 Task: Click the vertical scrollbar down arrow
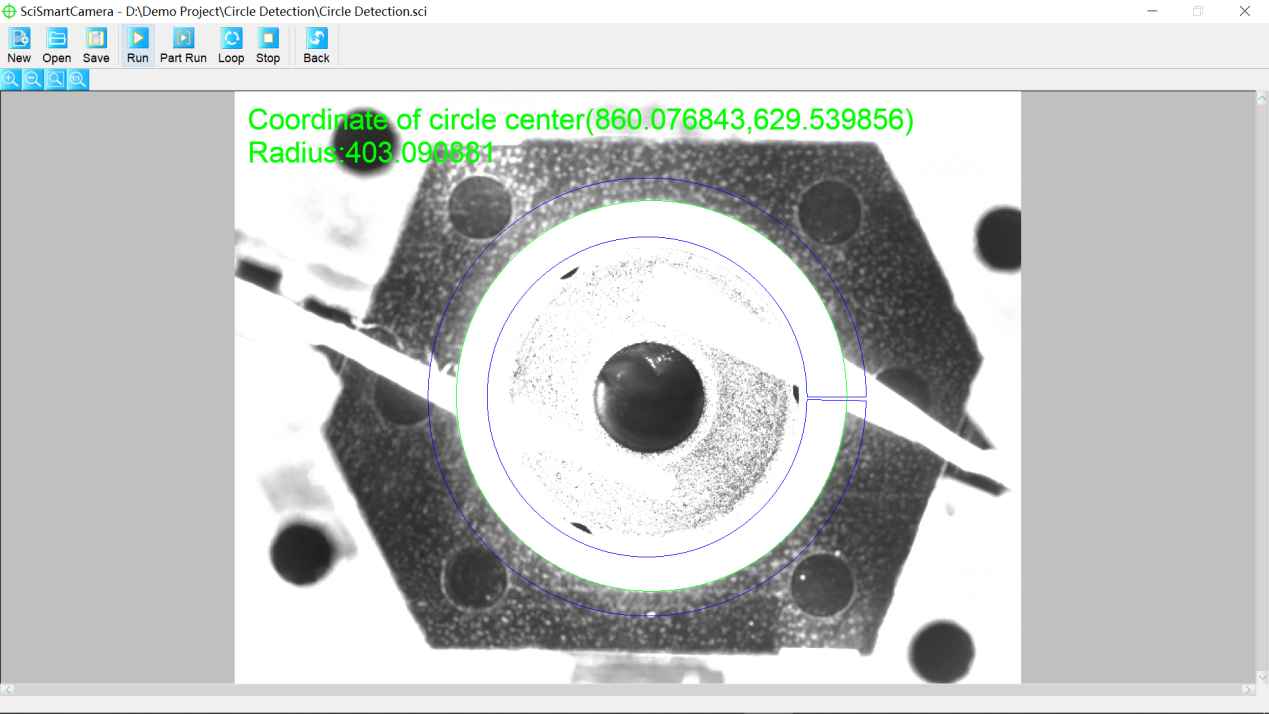[x=1262, y=677]
